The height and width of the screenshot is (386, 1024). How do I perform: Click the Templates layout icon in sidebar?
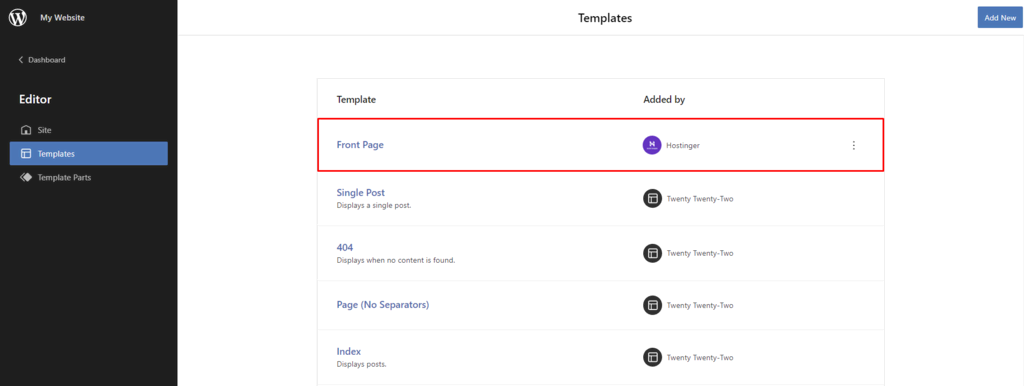pos(26,153)
